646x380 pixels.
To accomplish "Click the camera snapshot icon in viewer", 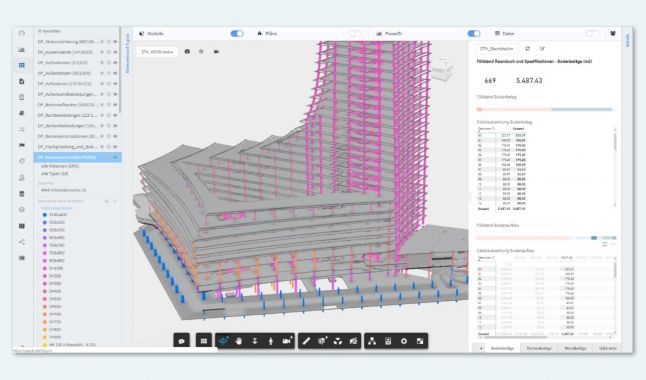I will click(187, 52).
